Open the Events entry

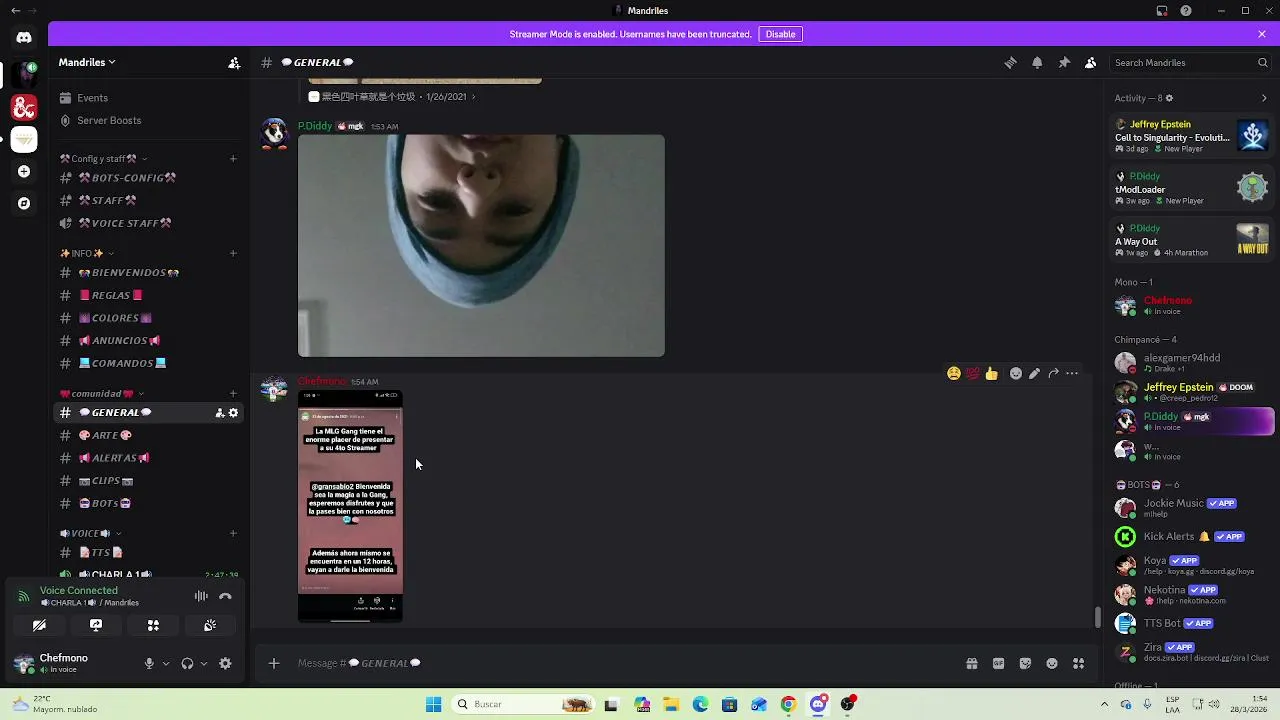[x=150, y=98]
